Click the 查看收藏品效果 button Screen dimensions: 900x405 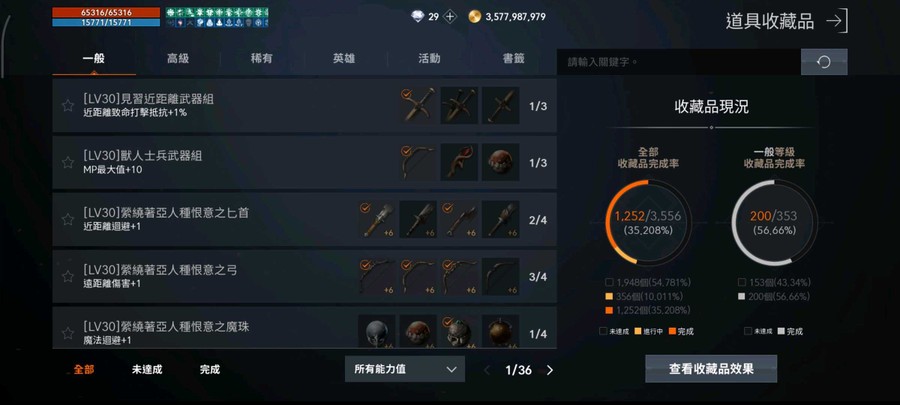(x=711, y=369)
